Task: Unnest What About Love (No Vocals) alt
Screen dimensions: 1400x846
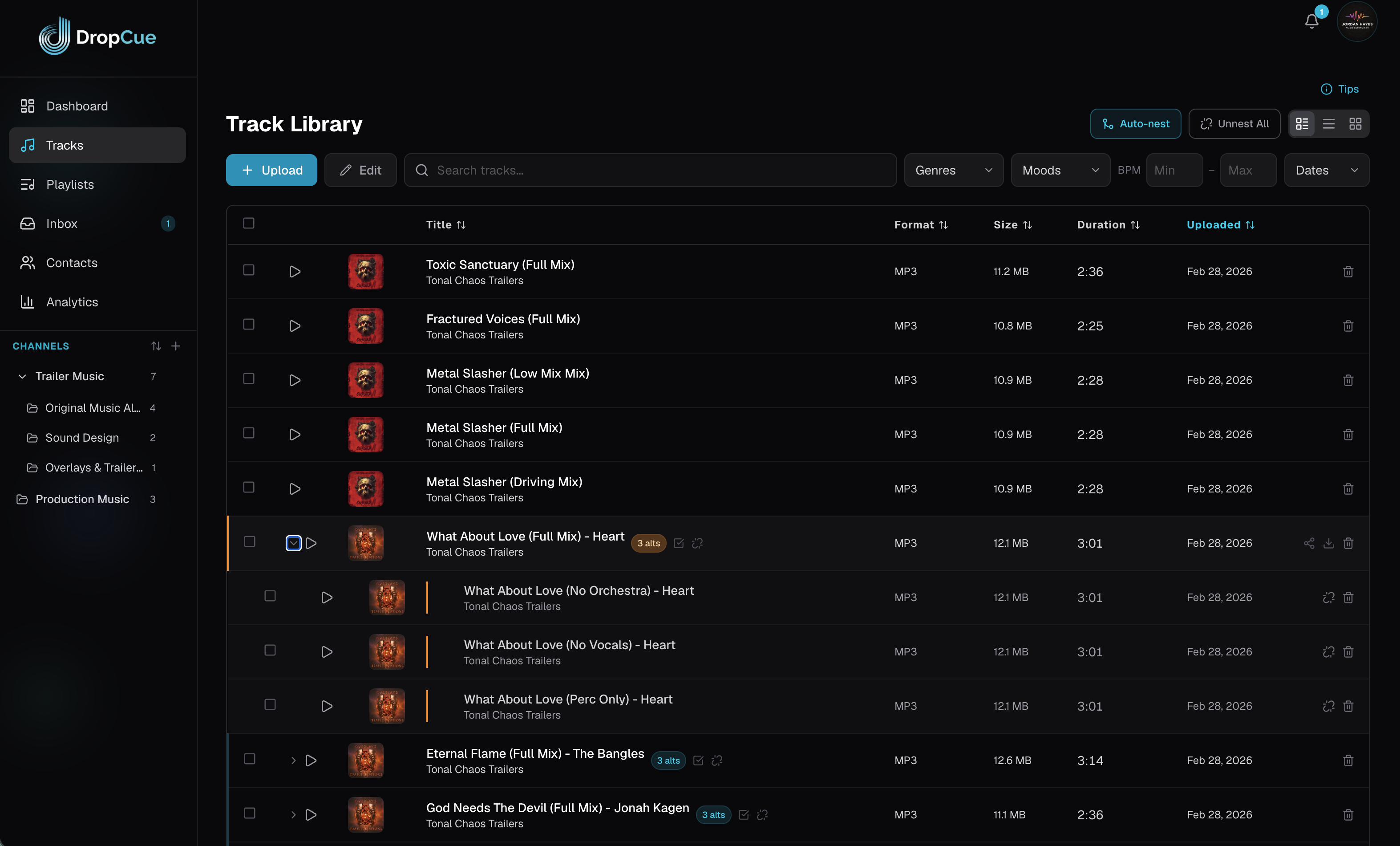Action: (x=1328, y=651)
